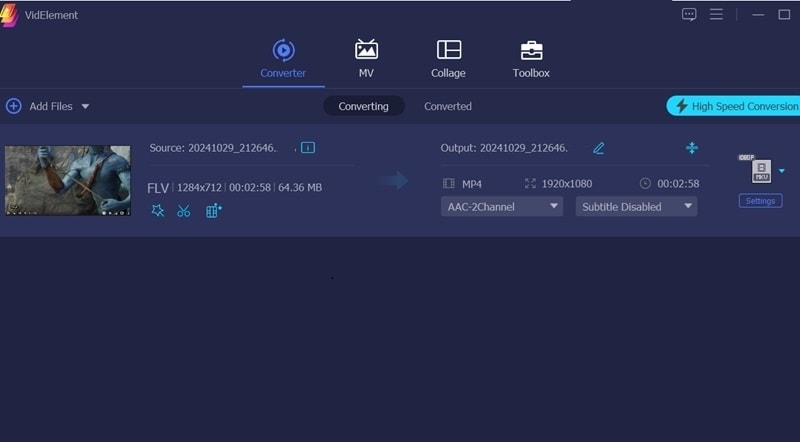Open the hamburger menu icon
The height and width of the screenshot is (442, 800).
coord(716,14)
